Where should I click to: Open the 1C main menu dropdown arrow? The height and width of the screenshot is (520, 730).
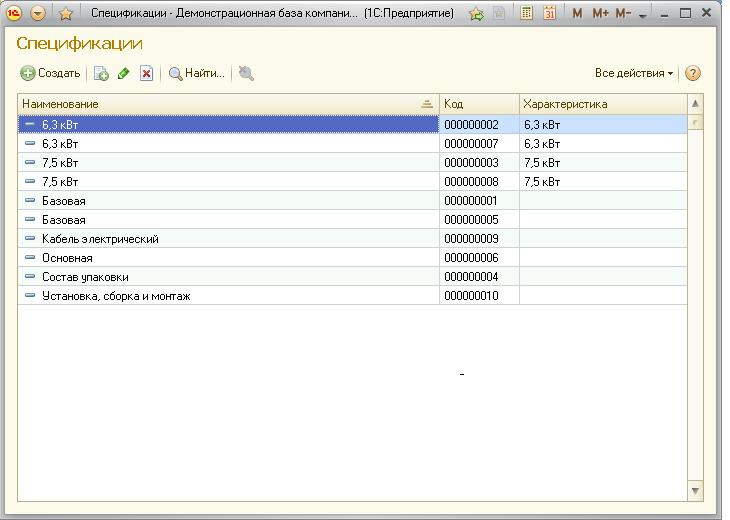pos(38,14)
